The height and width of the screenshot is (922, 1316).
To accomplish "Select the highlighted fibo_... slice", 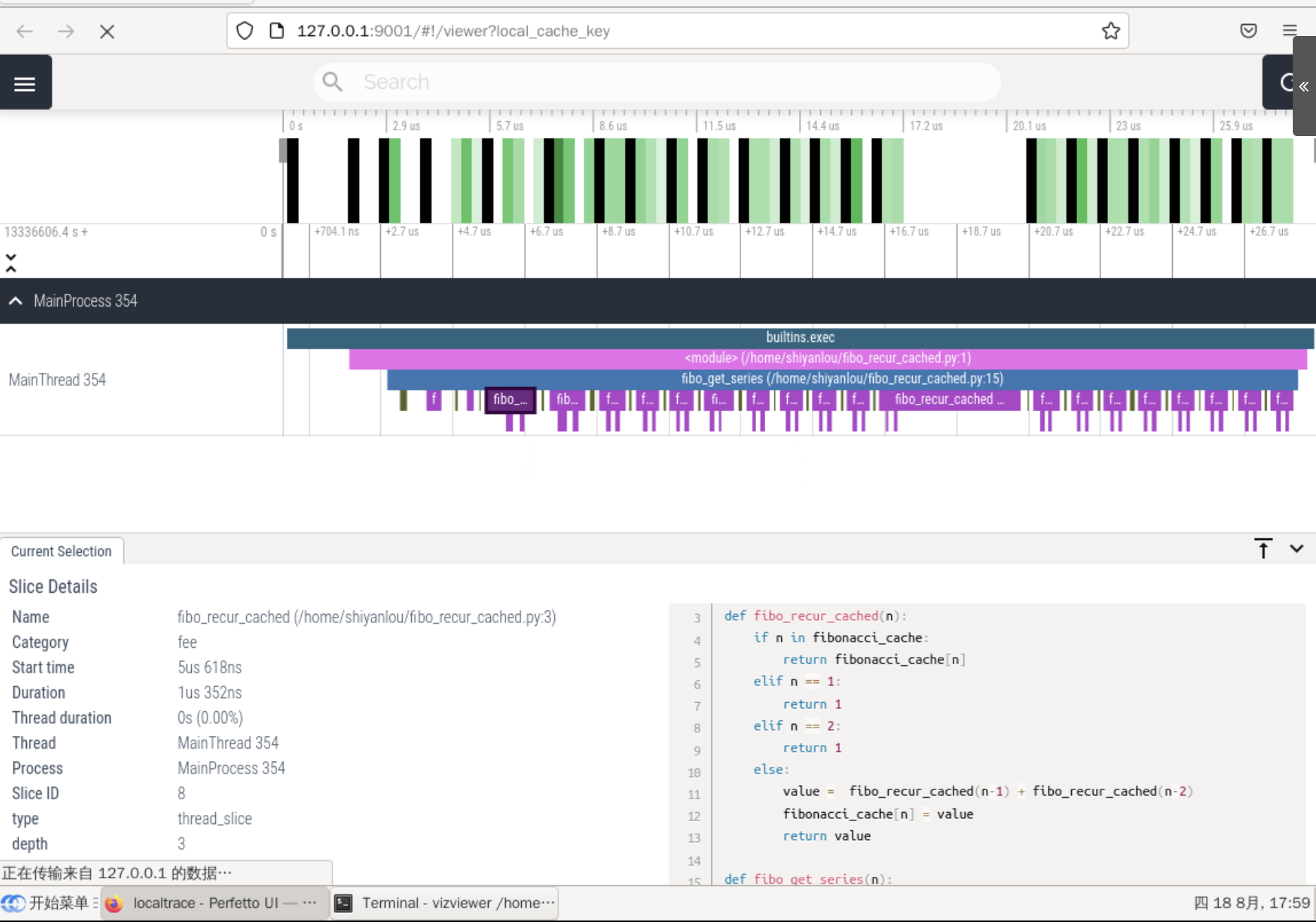I will tap(511, 400).
